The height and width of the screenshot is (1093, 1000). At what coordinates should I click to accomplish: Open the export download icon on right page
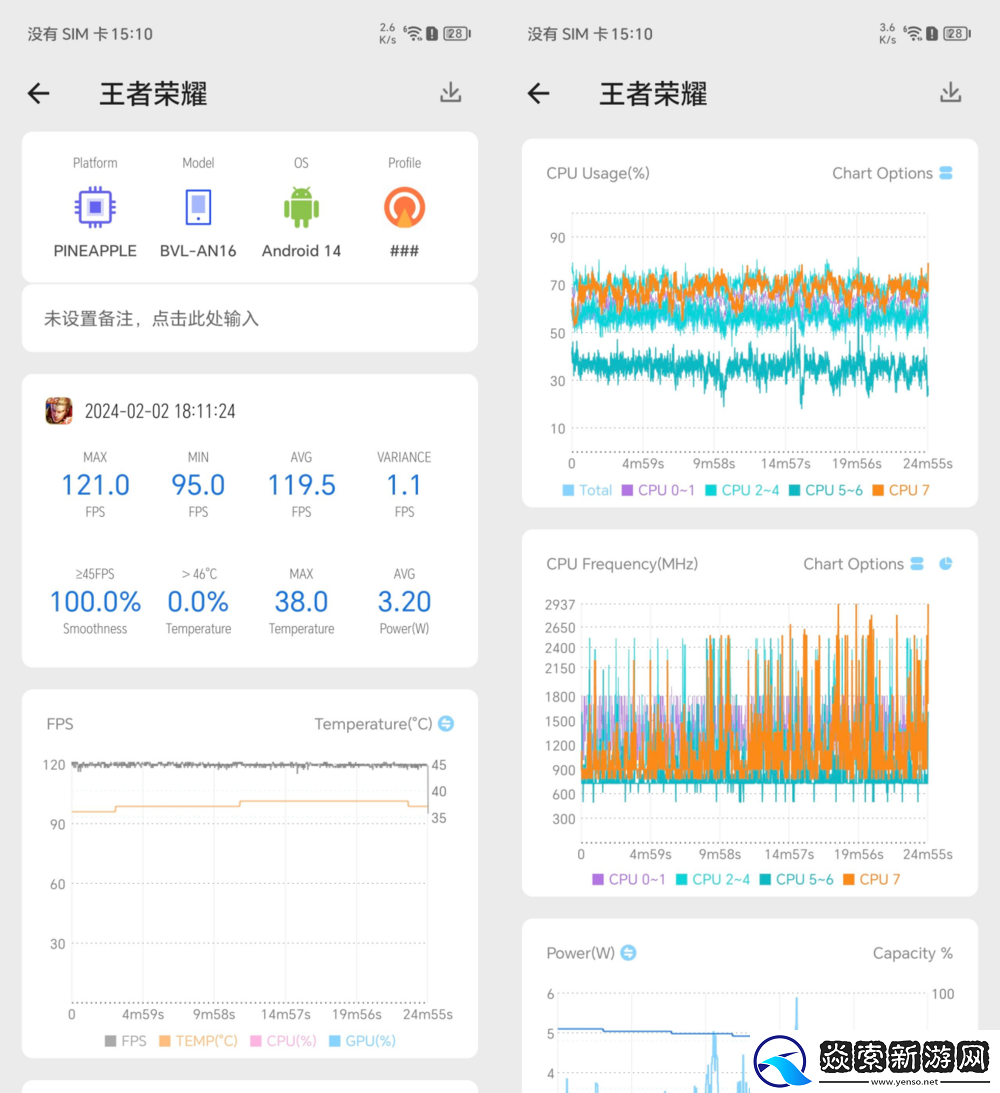(x=950, y=93)
